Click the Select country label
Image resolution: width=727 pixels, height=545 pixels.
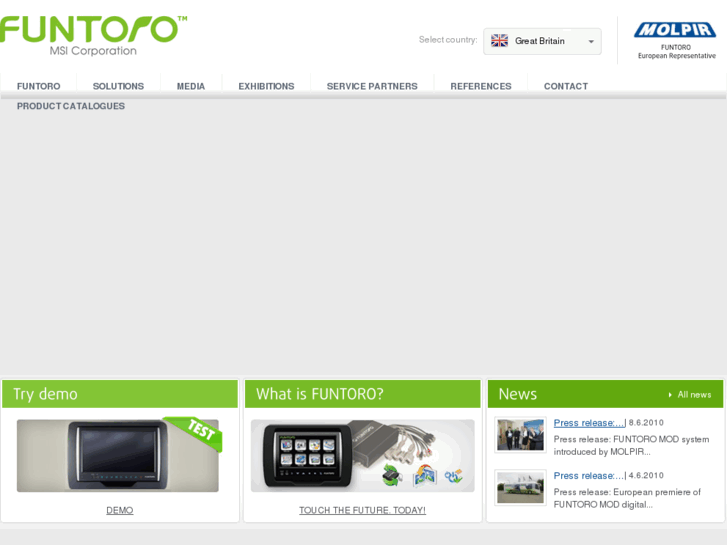(448, 40)
